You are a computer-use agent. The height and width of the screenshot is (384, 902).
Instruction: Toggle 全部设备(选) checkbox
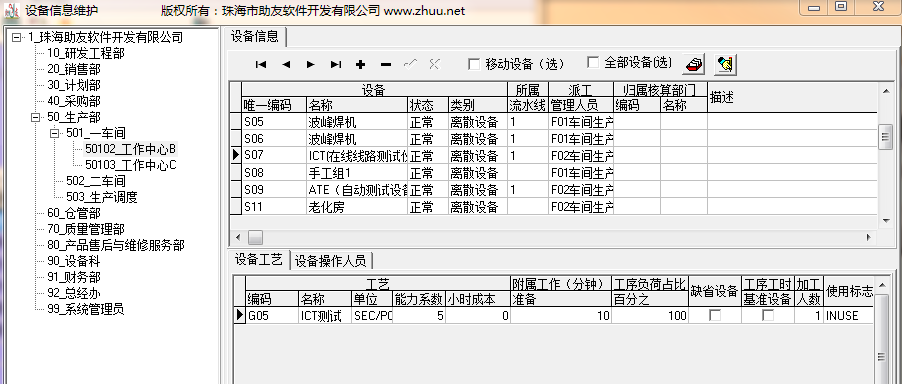tap(593, 62)
